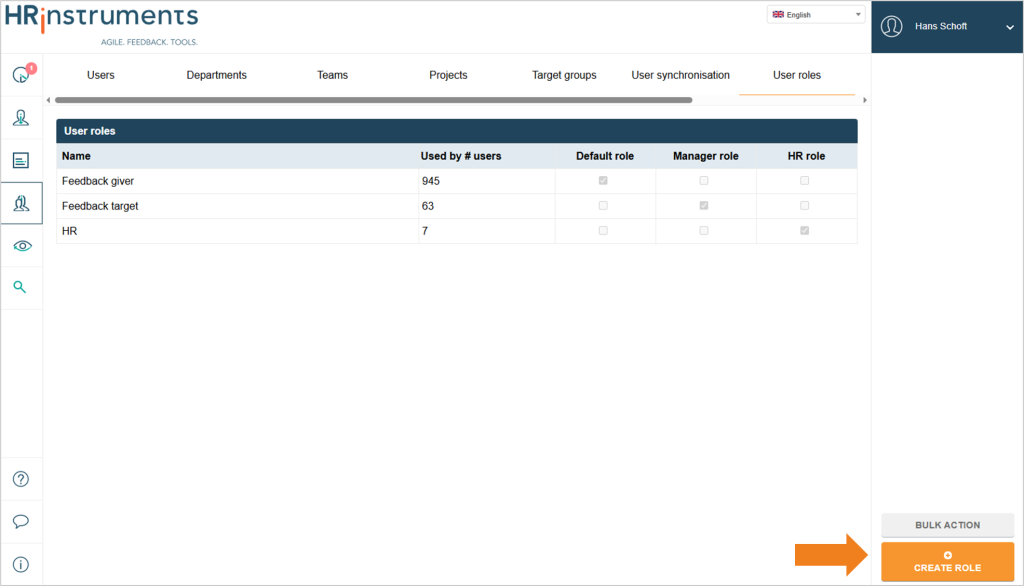The image size is (1024, 586).
Task: Switch to the Target groups tab
Action: pos(564,75)
